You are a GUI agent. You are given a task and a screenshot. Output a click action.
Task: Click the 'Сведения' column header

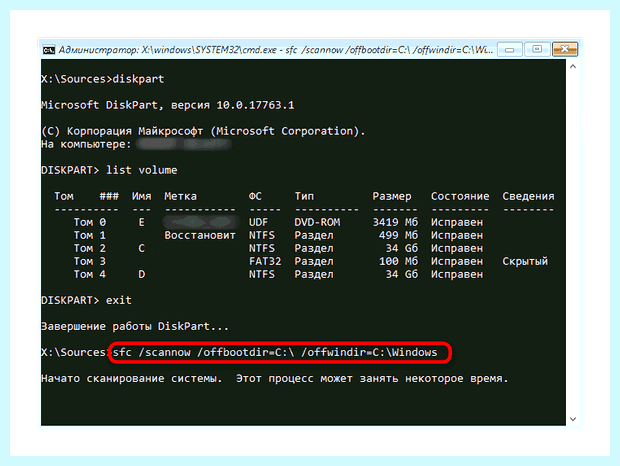(528, 196)
